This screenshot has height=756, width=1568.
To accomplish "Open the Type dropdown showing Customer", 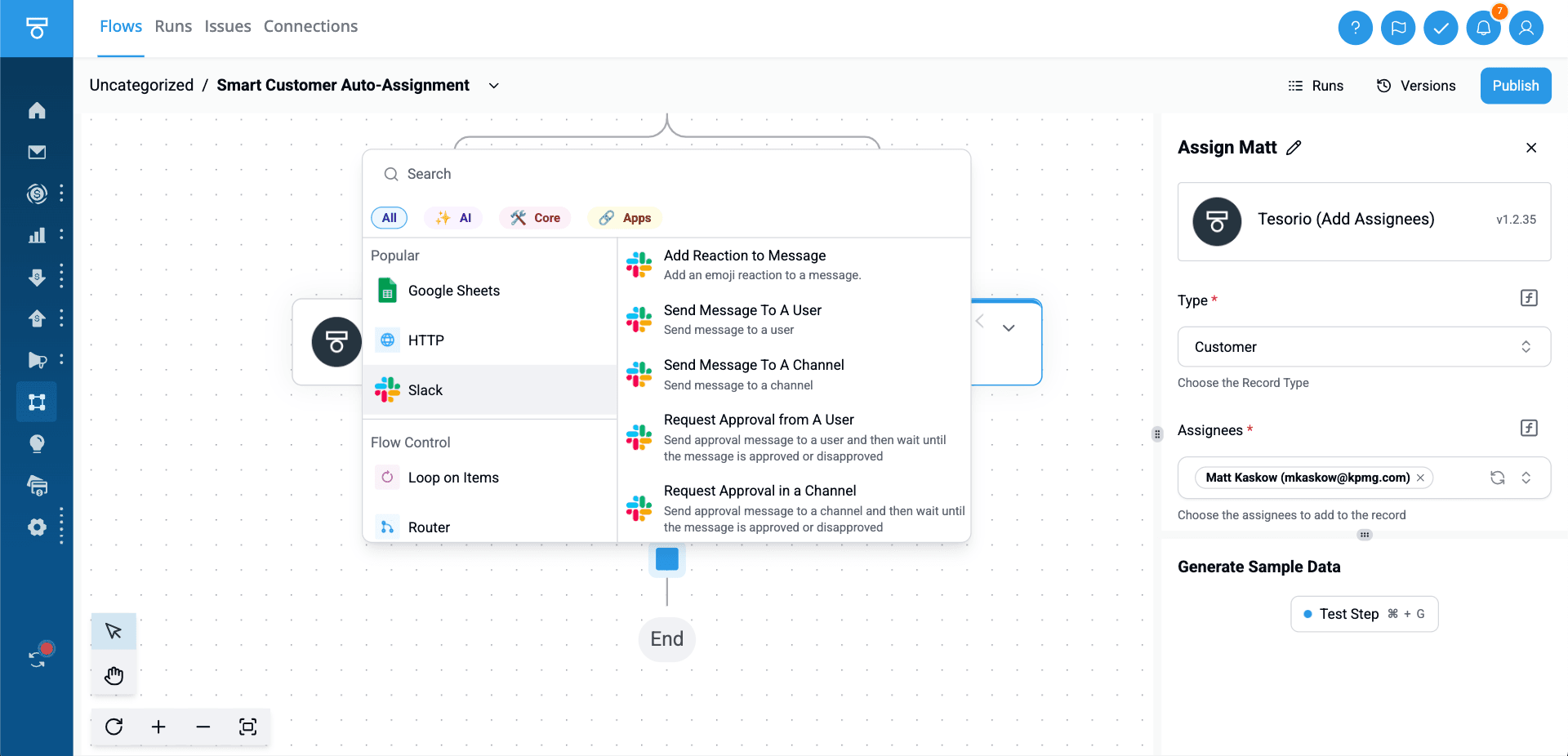I will coord(1363,347).
